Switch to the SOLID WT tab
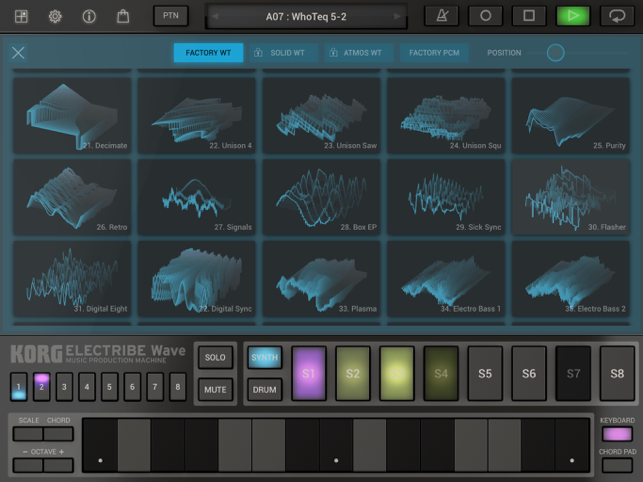 pos(281,53)
